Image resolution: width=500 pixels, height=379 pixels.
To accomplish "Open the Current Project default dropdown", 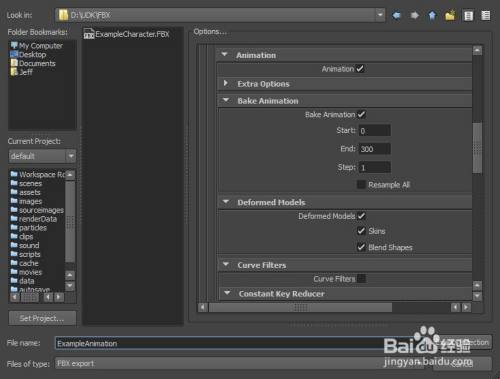I will click(71, 156).
